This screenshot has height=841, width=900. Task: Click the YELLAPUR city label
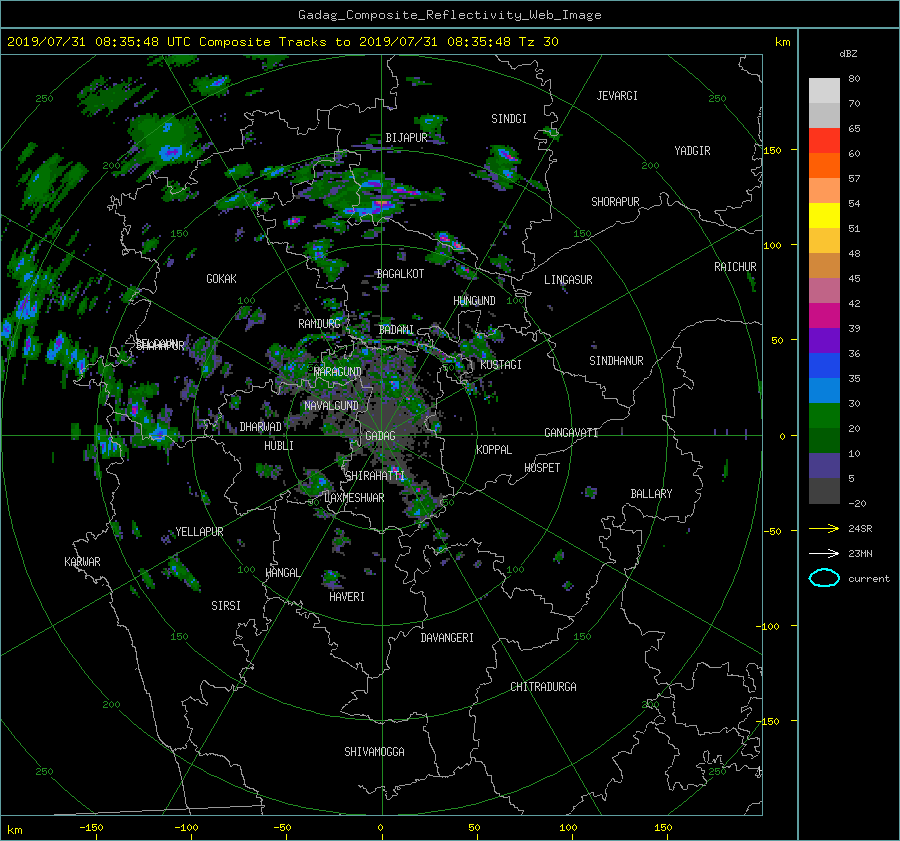[x=199, y=532]
